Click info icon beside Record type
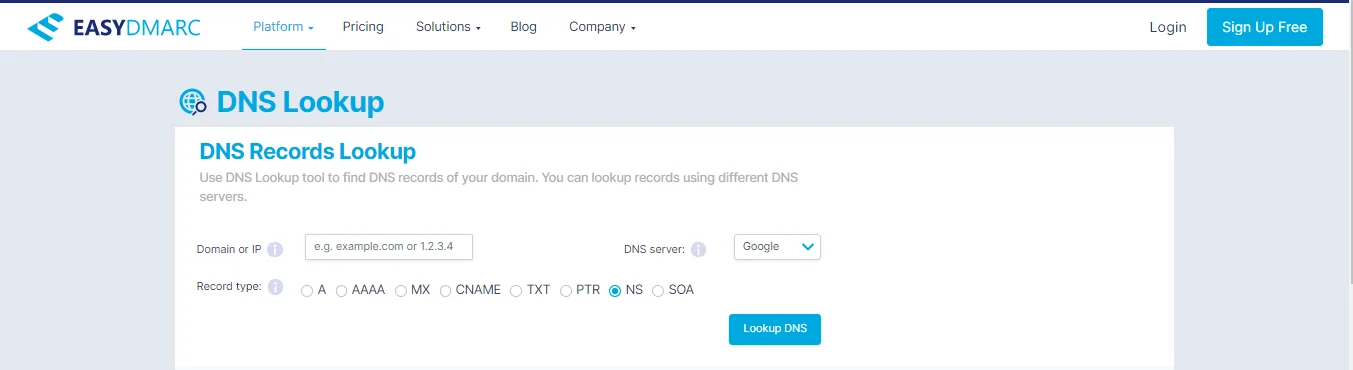Viewport: 1353px width, 370px height. click(276, 287)
